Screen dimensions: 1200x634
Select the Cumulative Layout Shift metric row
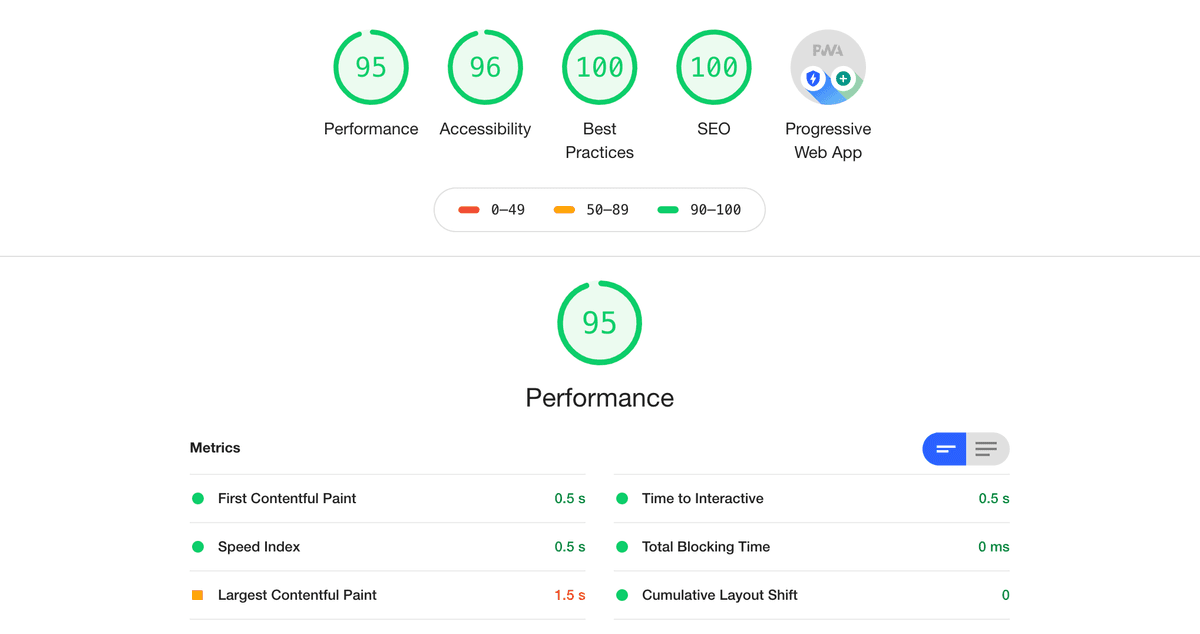(812, 595)
